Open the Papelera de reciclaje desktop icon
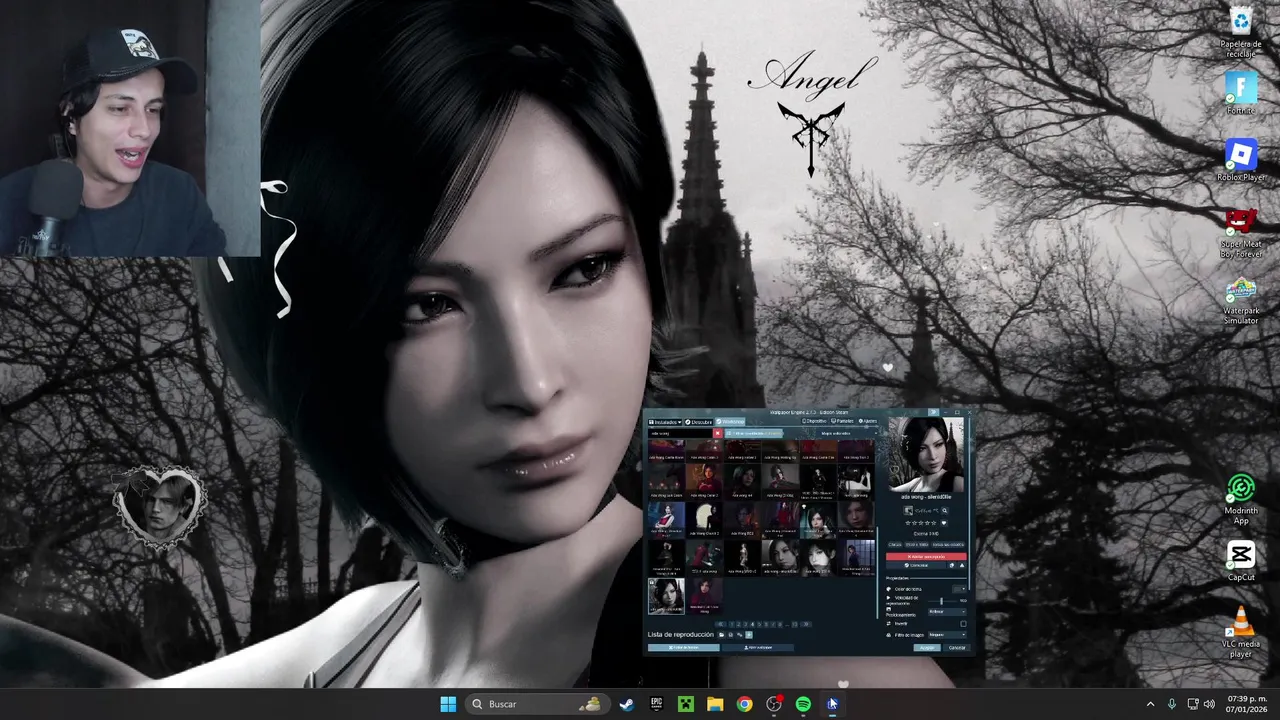The height and width of the screenshot is (720, 1280). click(x=1241, y=32)
